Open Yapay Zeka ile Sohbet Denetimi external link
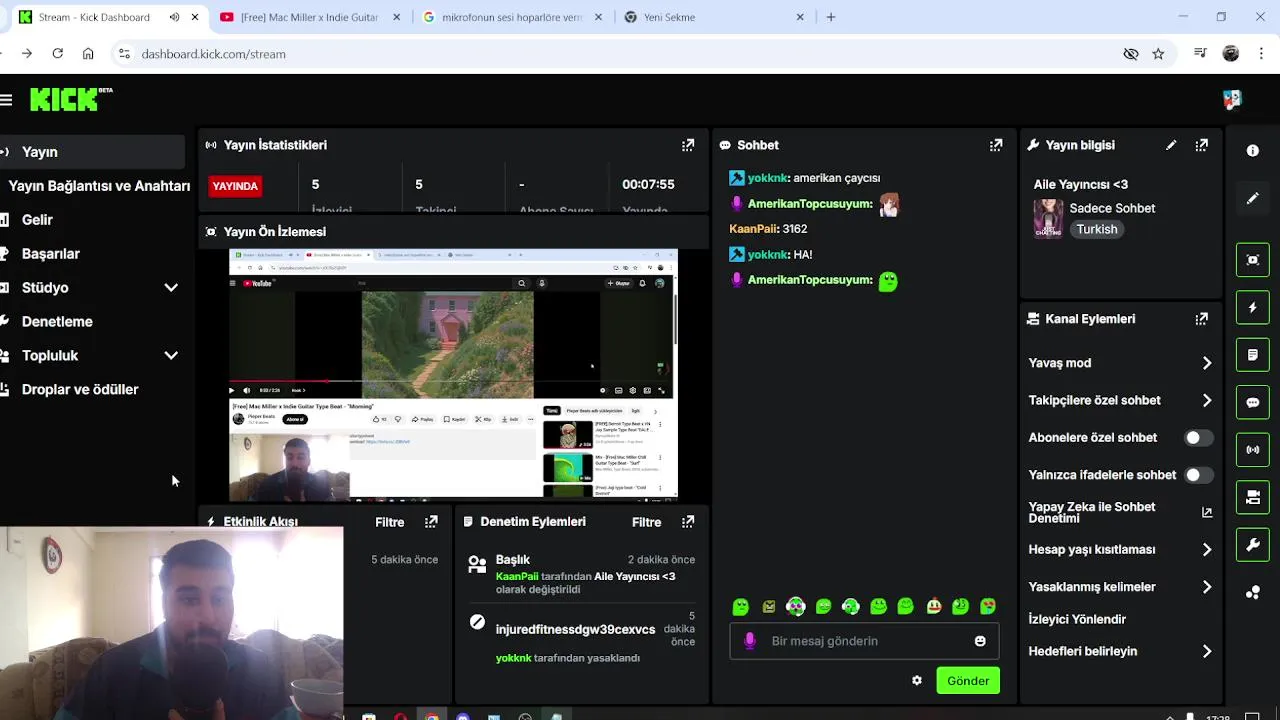The width and height of the screenshot is (1280, 720). coord(1207,512)
